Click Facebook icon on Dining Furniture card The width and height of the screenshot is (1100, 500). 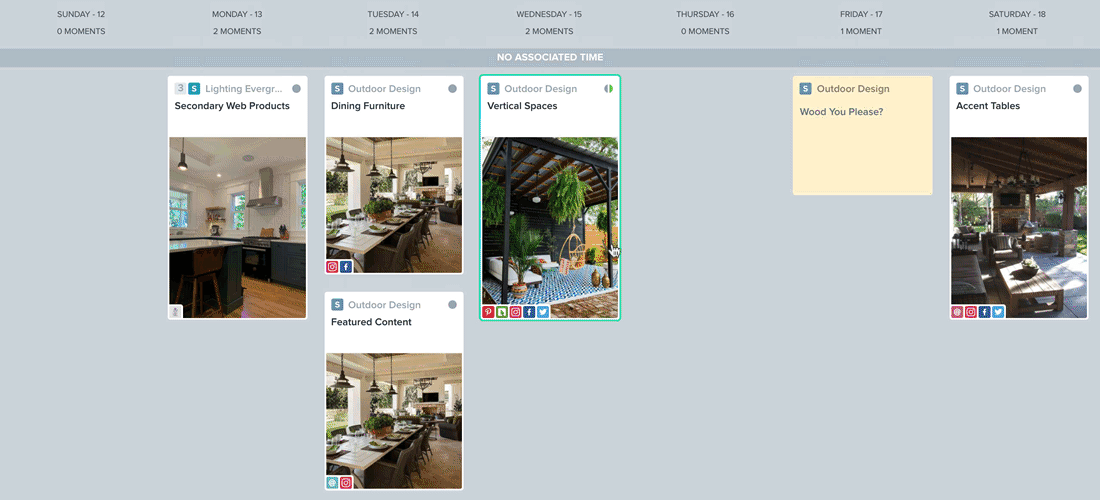click(x=346, y=266)
